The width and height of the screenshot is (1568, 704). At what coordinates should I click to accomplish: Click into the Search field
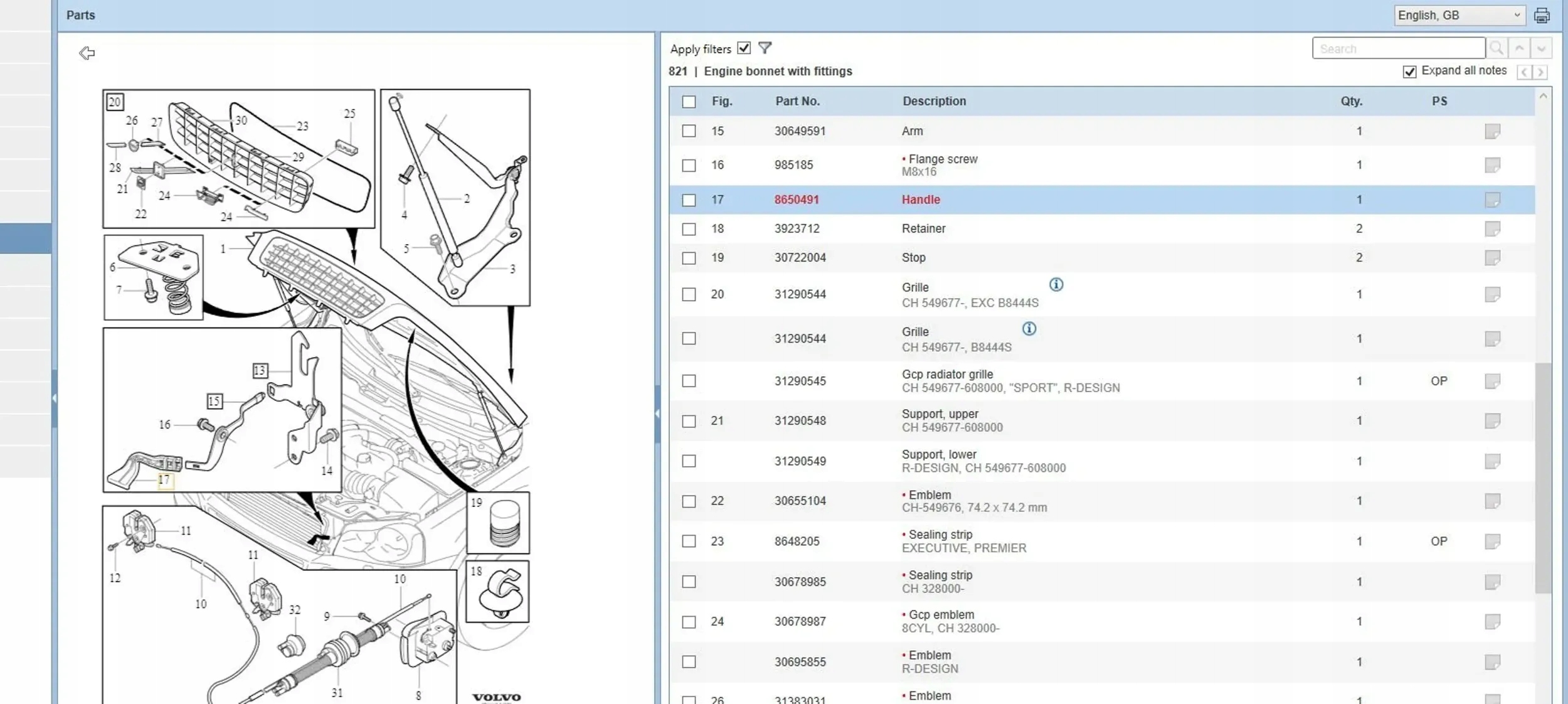pos(1398,48)
